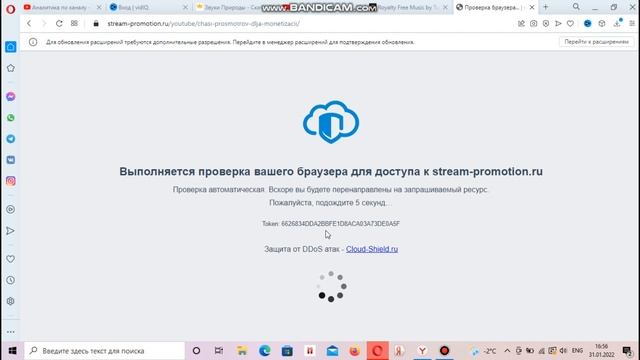
Task: Open sidebar three-dots setup menu
Action: (11, 332)
